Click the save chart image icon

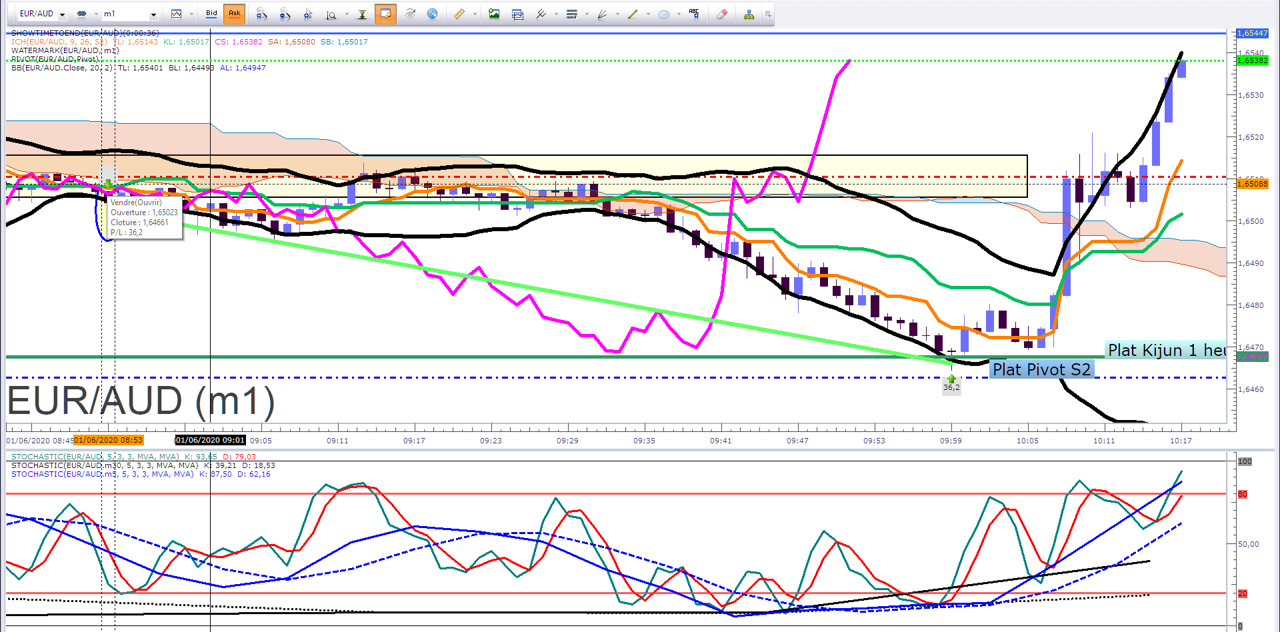coord(494,14)
